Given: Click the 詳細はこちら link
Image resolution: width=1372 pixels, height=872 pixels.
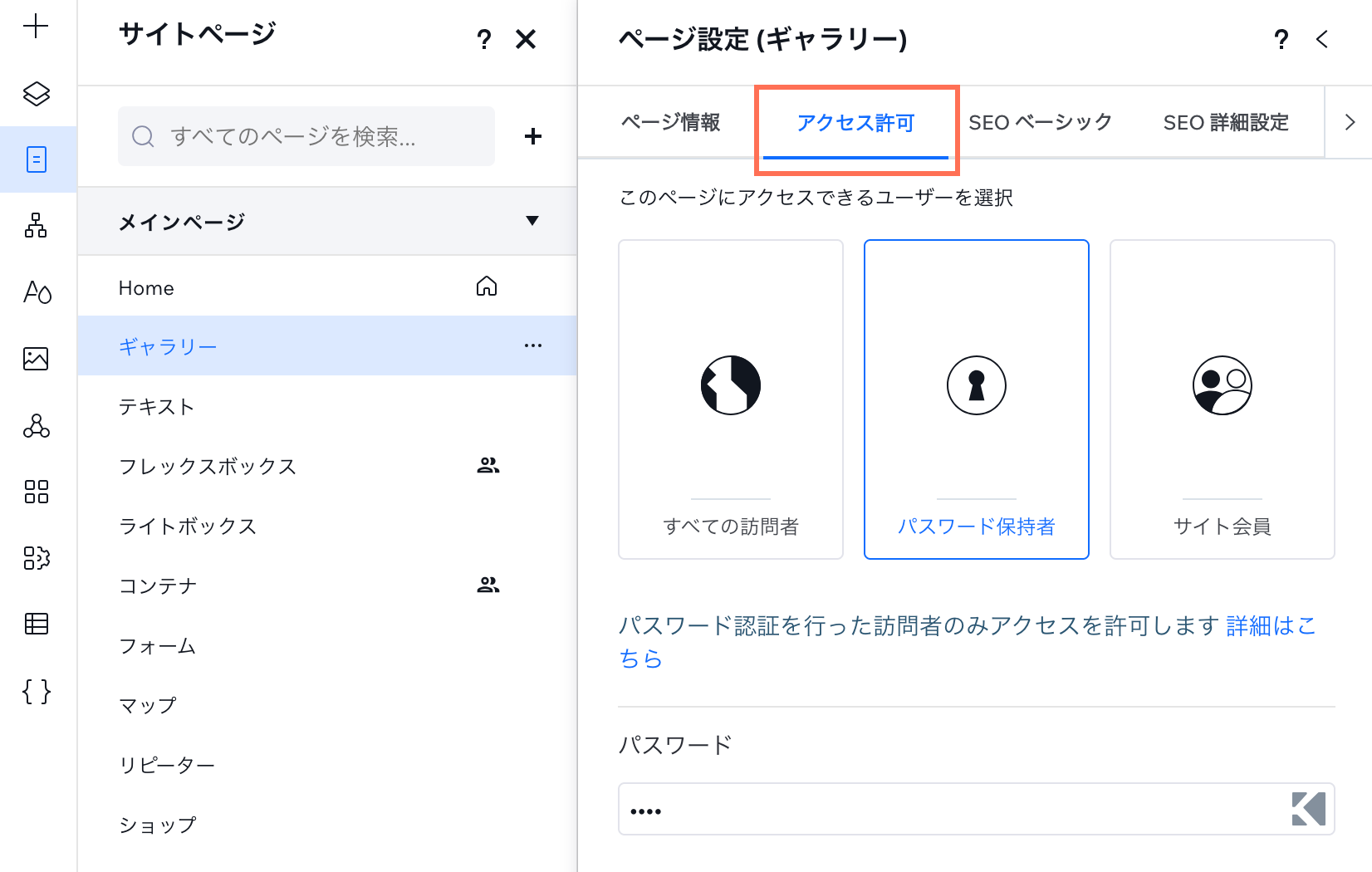Looking at the screenshot, I should tap(1269, 626).
